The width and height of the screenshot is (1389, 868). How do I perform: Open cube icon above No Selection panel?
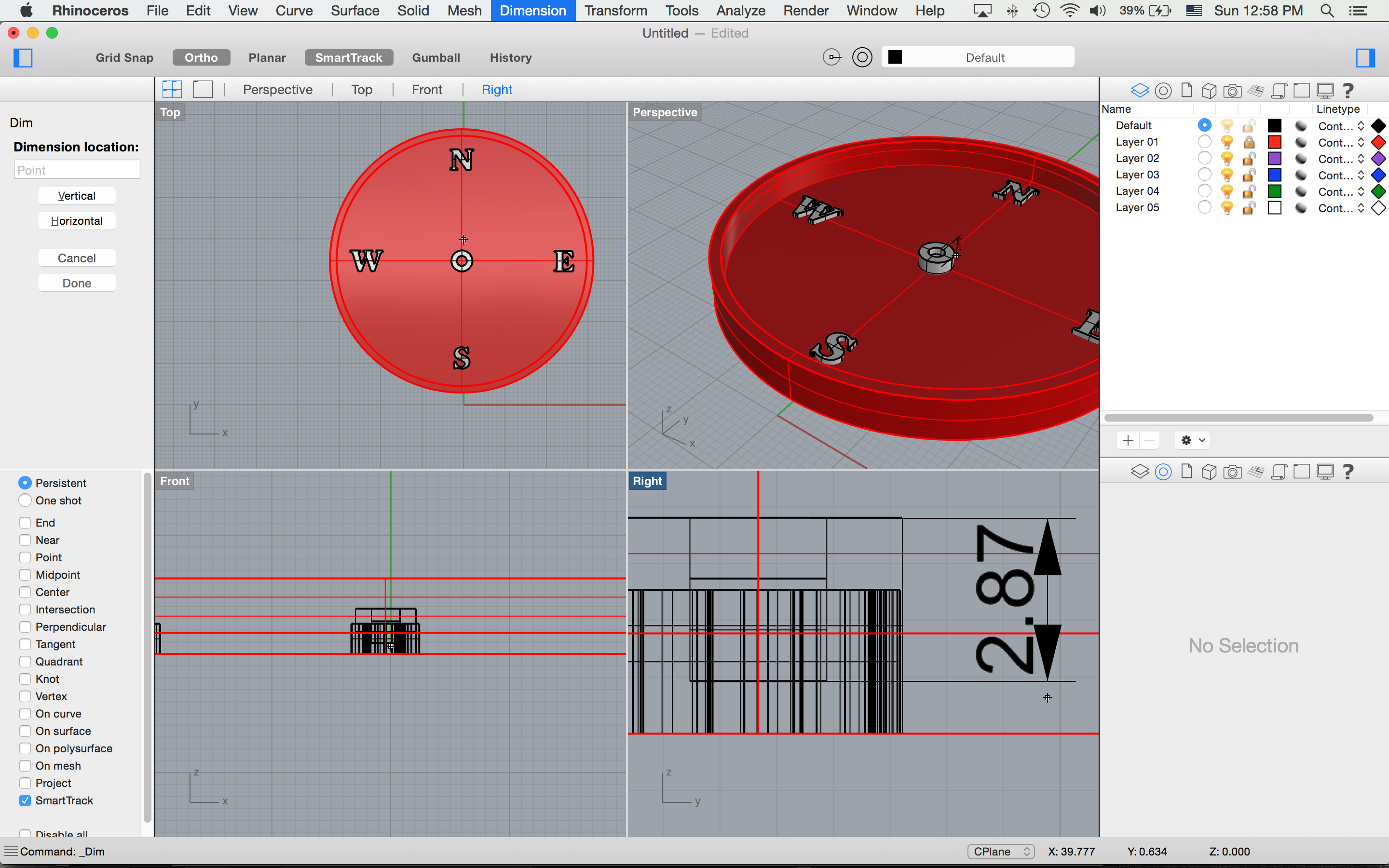coord(1209,471)
